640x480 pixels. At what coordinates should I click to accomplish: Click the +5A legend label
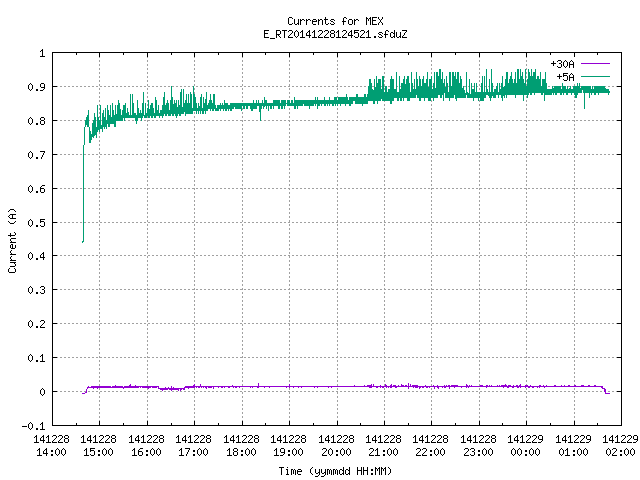[565, 77]
